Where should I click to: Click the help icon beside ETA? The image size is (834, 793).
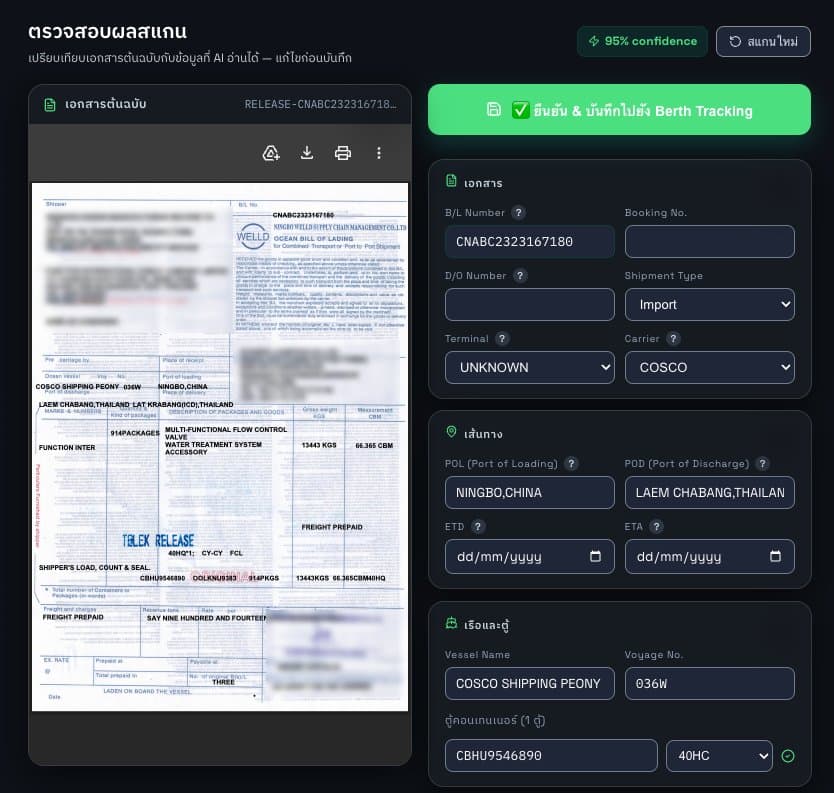tap(657, 527)
